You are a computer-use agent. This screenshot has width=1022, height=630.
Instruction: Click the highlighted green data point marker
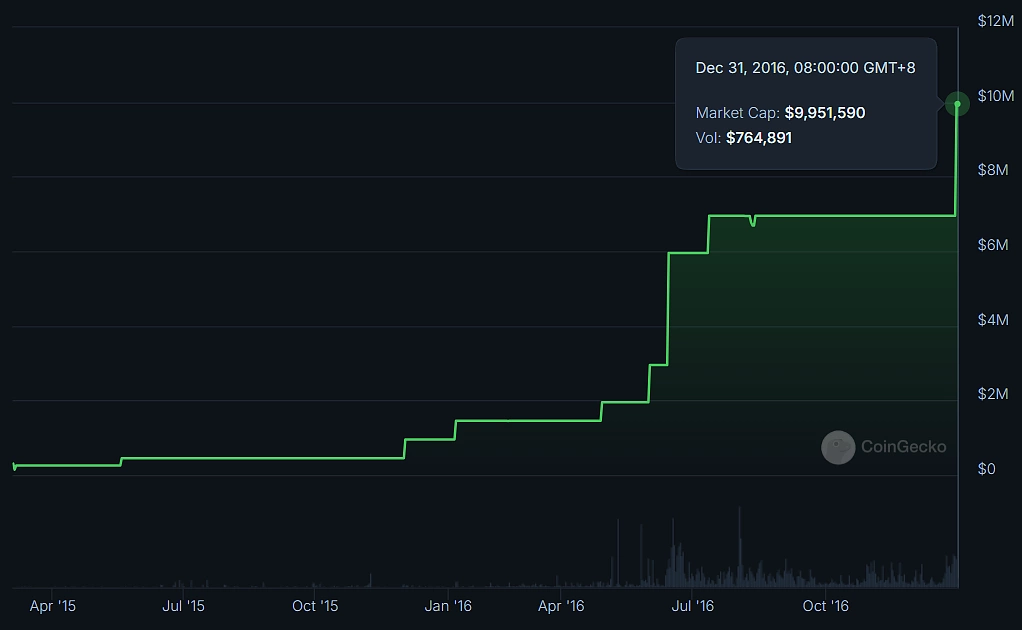[x=957, y=104]
